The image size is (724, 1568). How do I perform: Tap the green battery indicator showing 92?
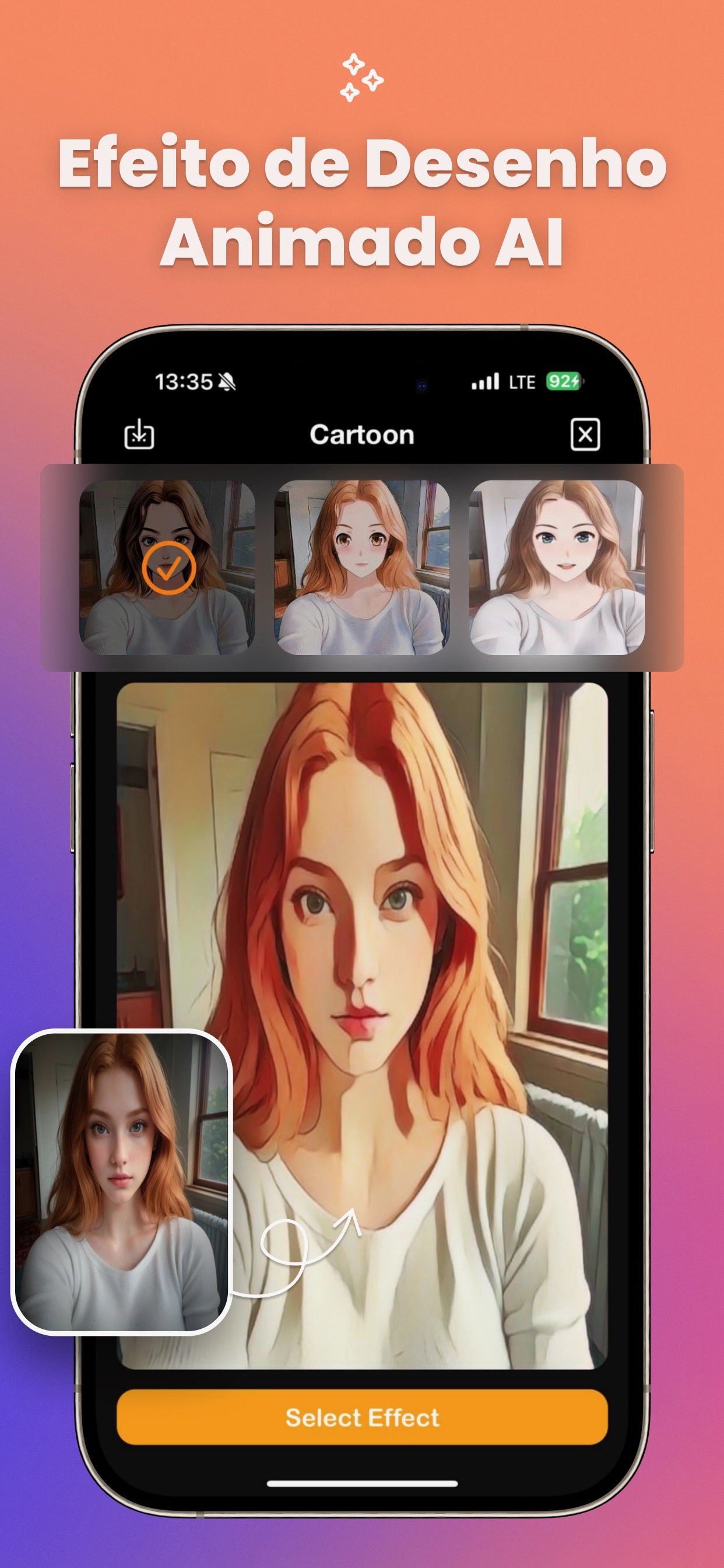click(564, 381)
